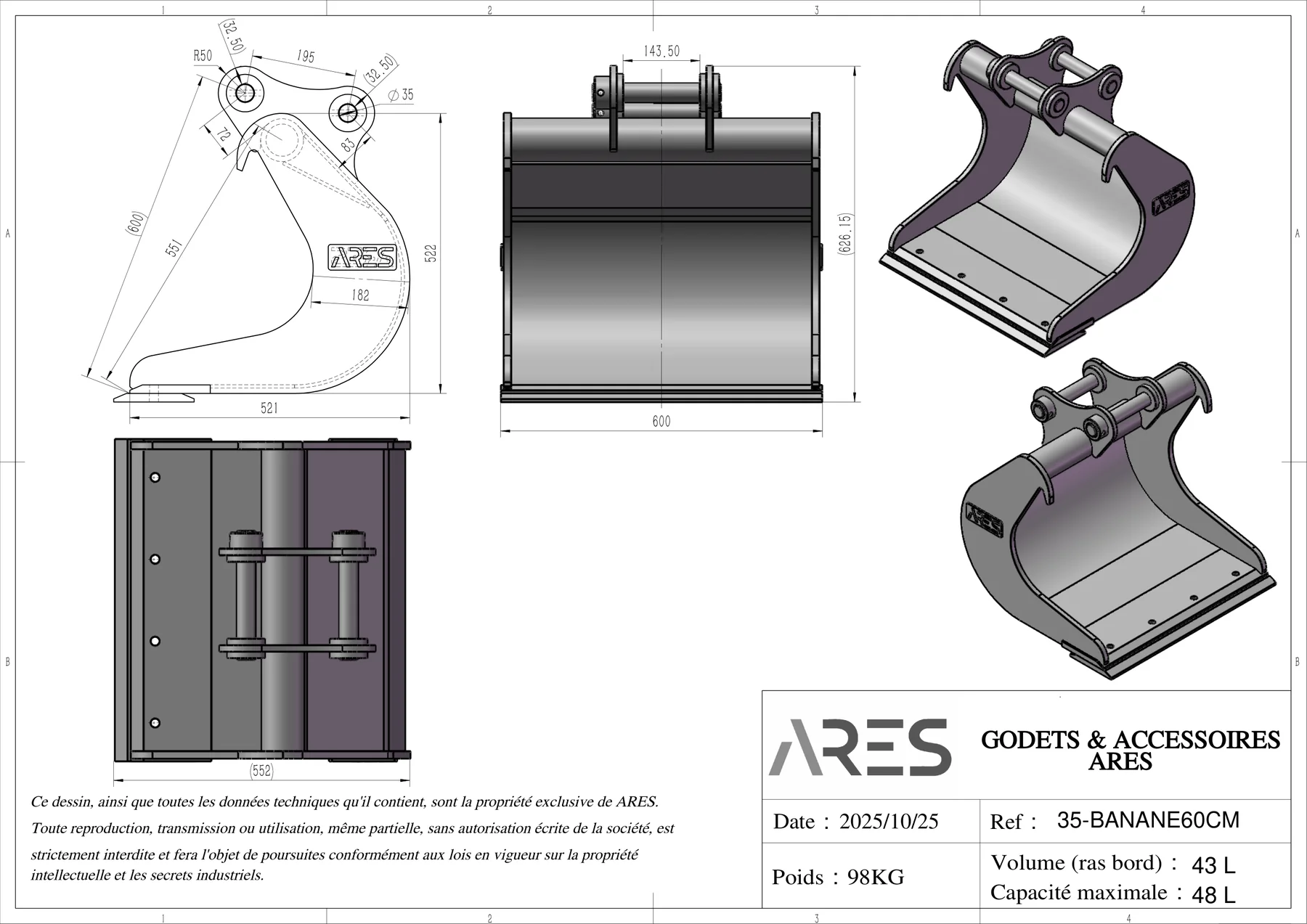The width and height of the screenshot is (1307, 924).
Task: Click the top-view bucket rendering with mounting pins
Action: tap(263, 600)
